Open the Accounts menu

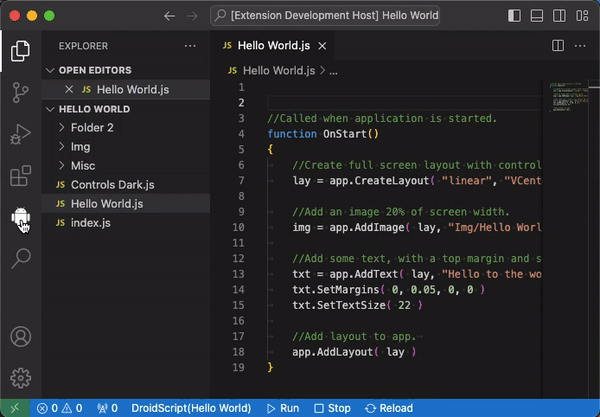pyautogui.click(x=21, y=337)
